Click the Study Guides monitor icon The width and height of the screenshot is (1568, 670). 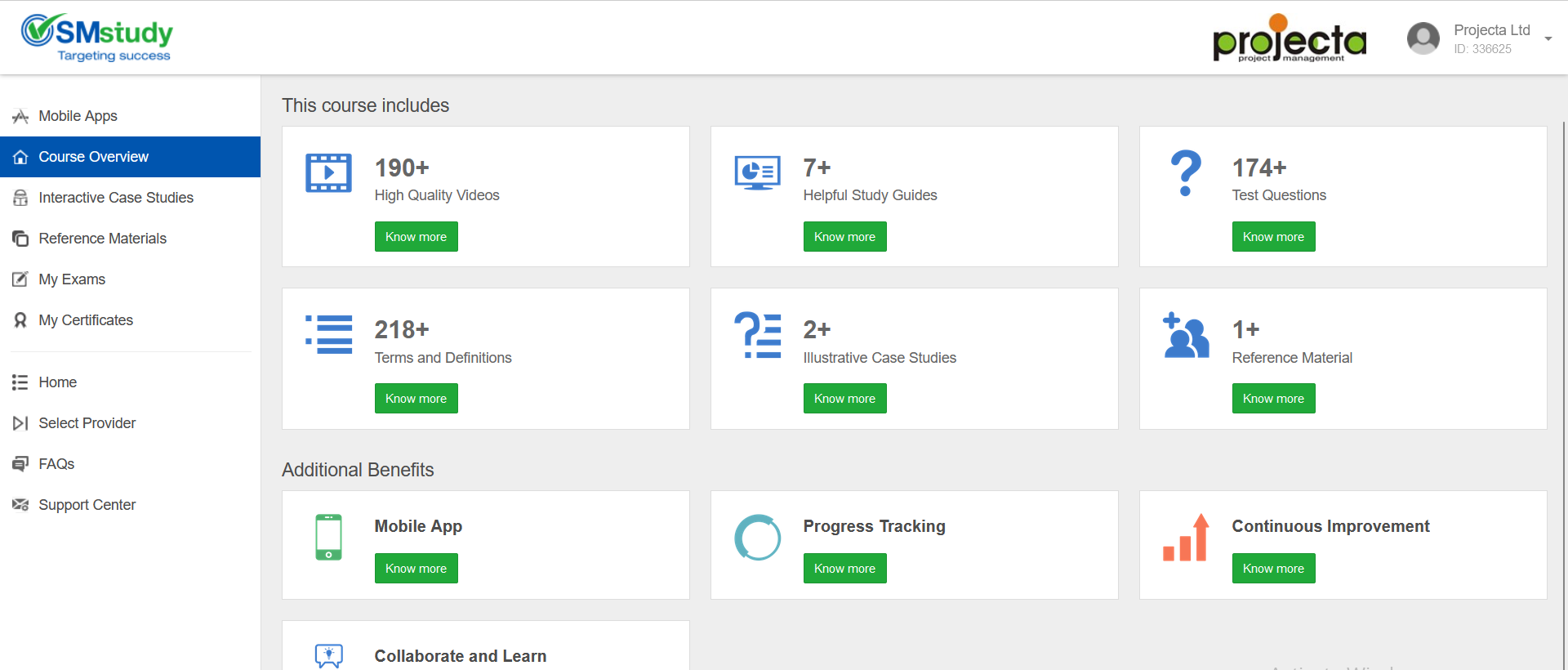tap(757, 172)
